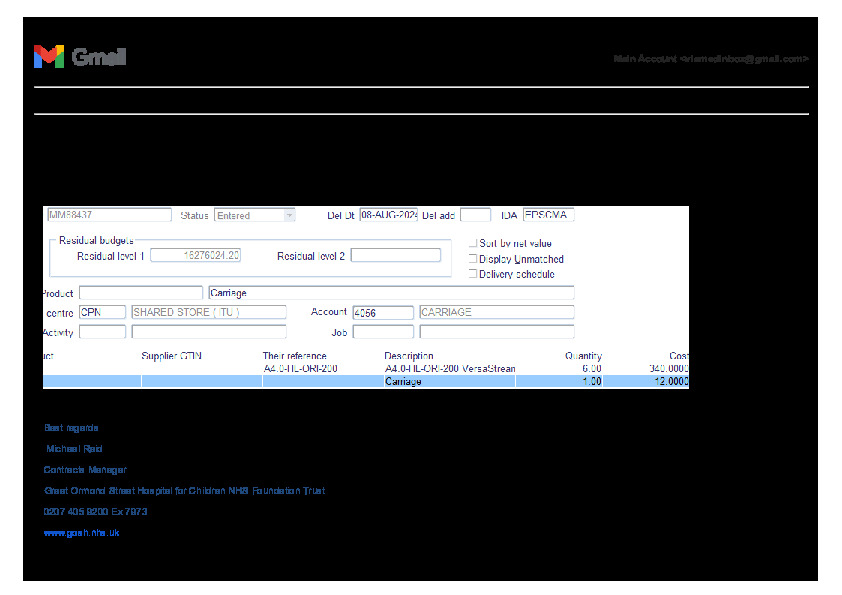Check the Delivery schedule option

tap(473, 274)
